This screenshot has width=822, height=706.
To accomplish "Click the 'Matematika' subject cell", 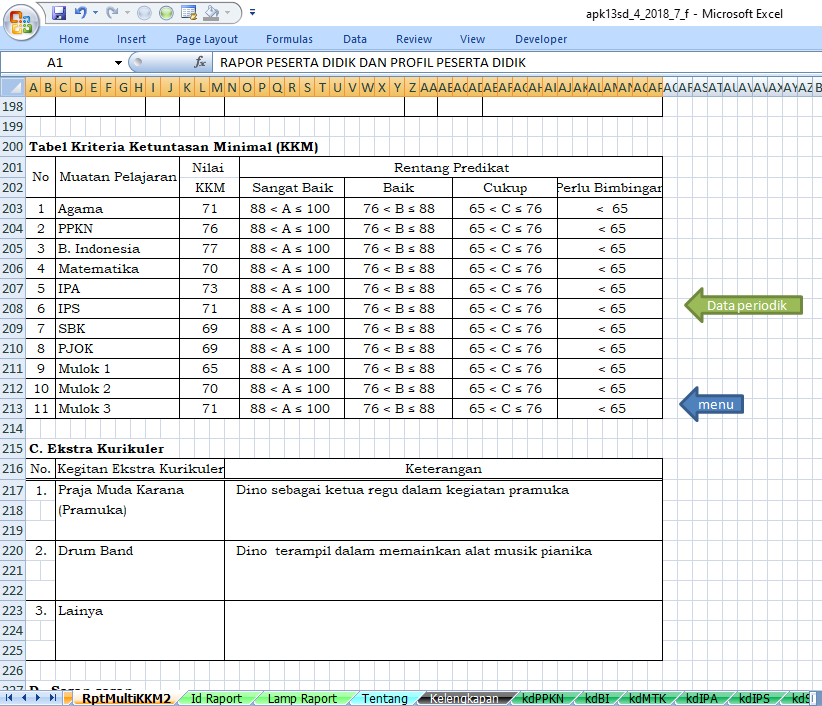I will coord(117,269).
